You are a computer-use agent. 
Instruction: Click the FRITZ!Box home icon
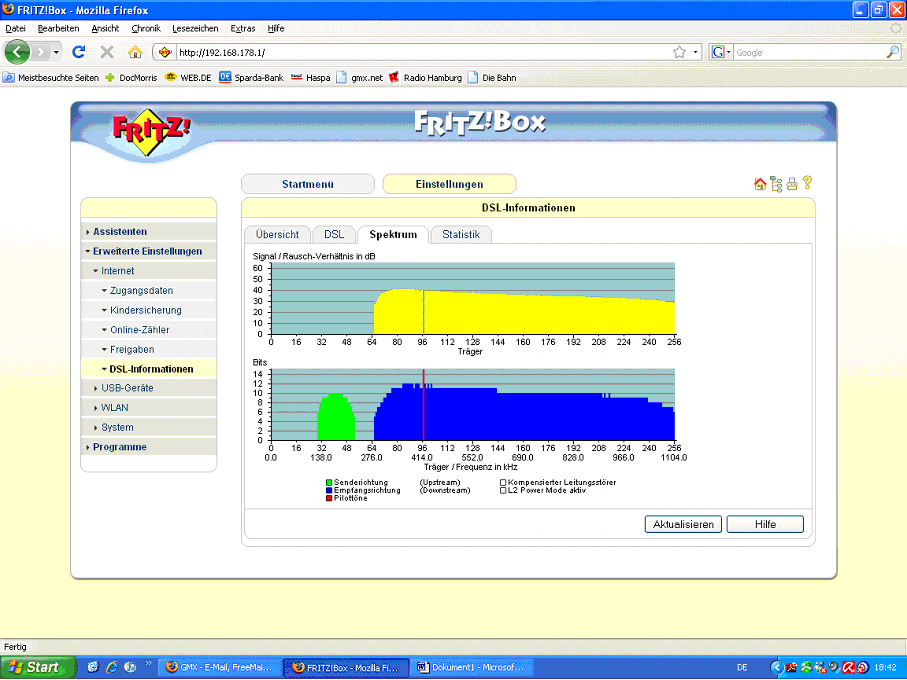pos(760,184)
